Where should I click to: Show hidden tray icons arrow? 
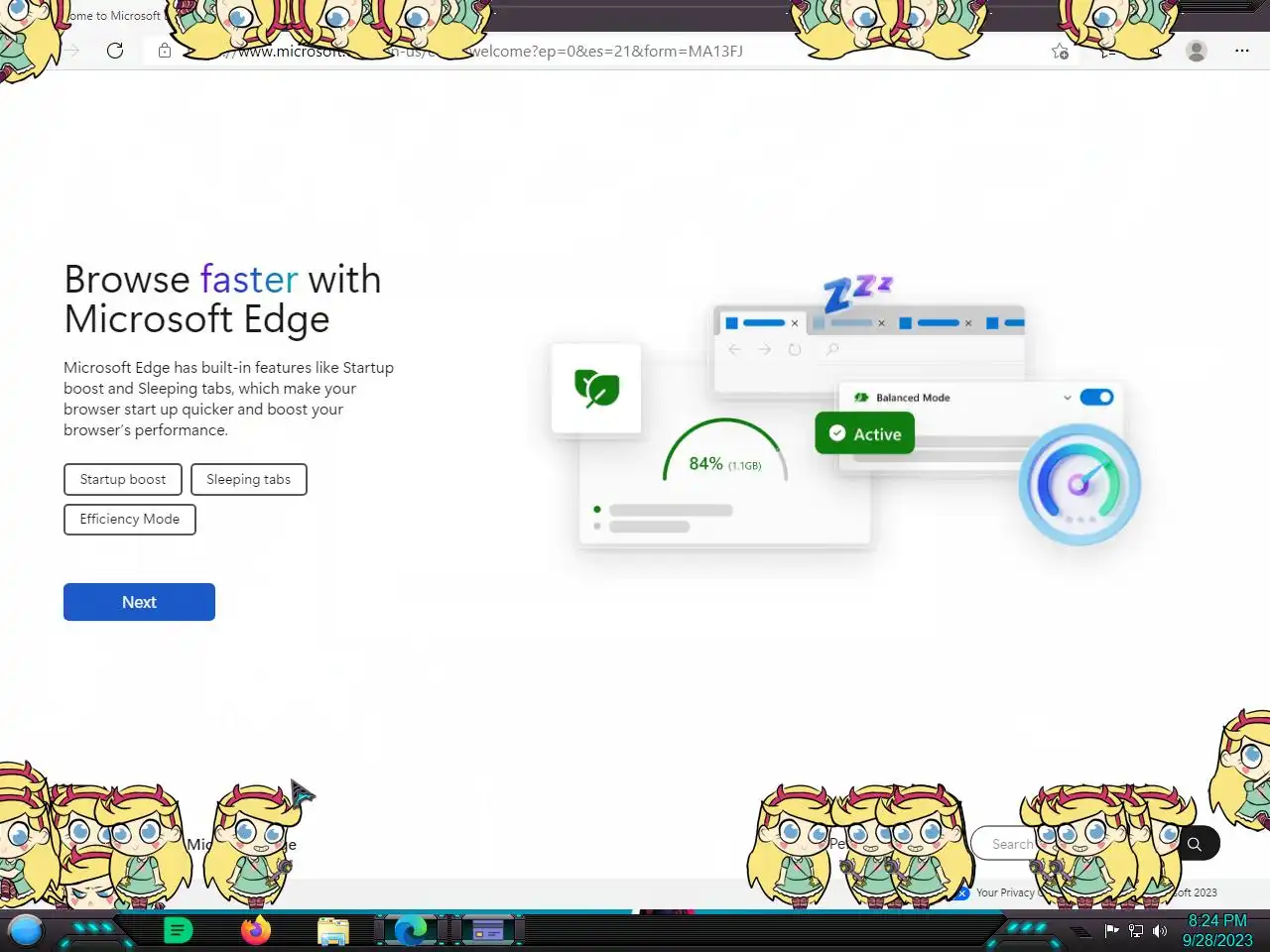point(1080,931)
